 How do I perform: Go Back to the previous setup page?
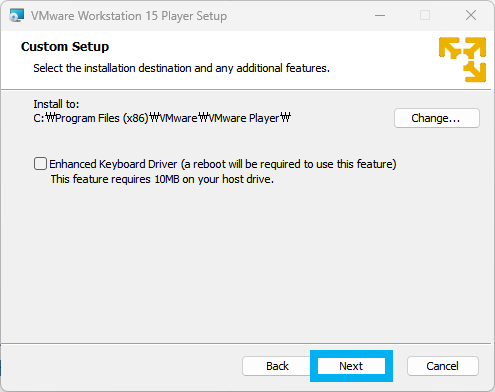pos(277,366)
